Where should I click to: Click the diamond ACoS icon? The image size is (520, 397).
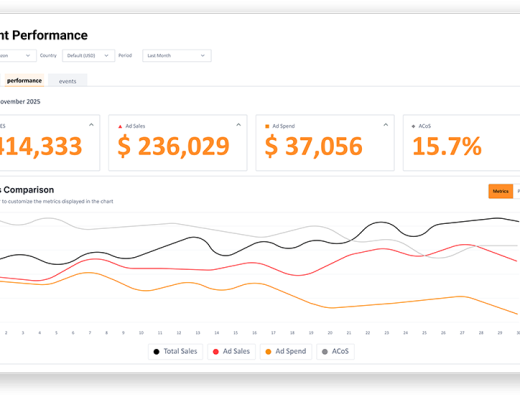413,126
